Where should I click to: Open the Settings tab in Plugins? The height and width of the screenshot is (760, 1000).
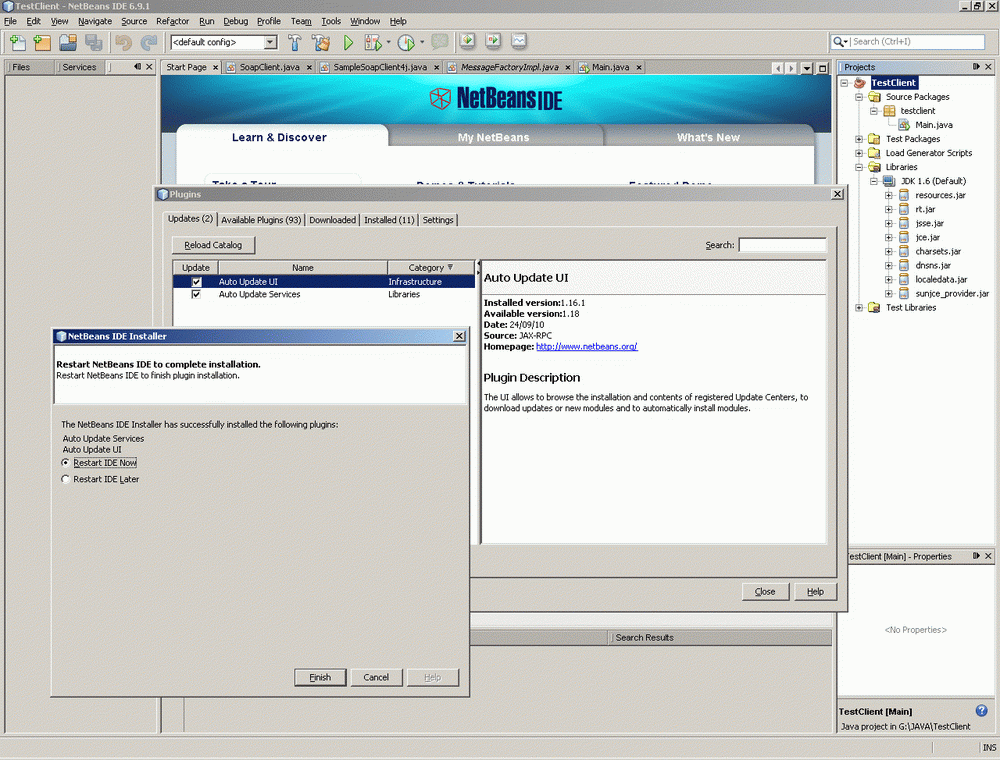tap(438, 220)
